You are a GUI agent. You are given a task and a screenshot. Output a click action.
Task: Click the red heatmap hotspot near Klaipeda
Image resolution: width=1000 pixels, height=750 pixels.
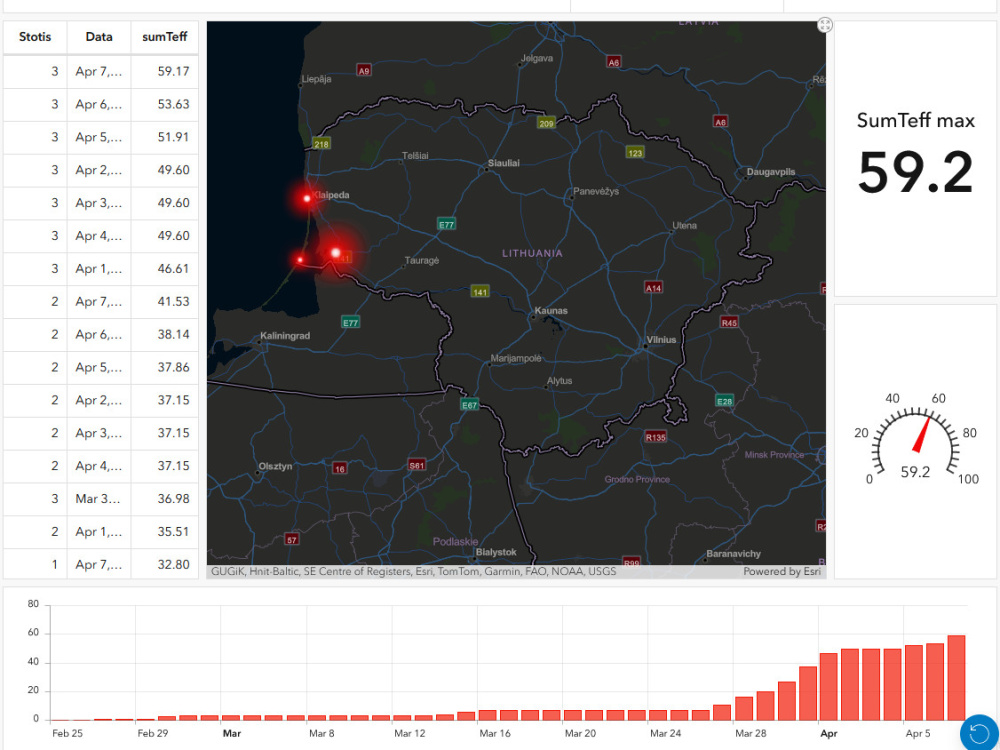pos(307,198)
